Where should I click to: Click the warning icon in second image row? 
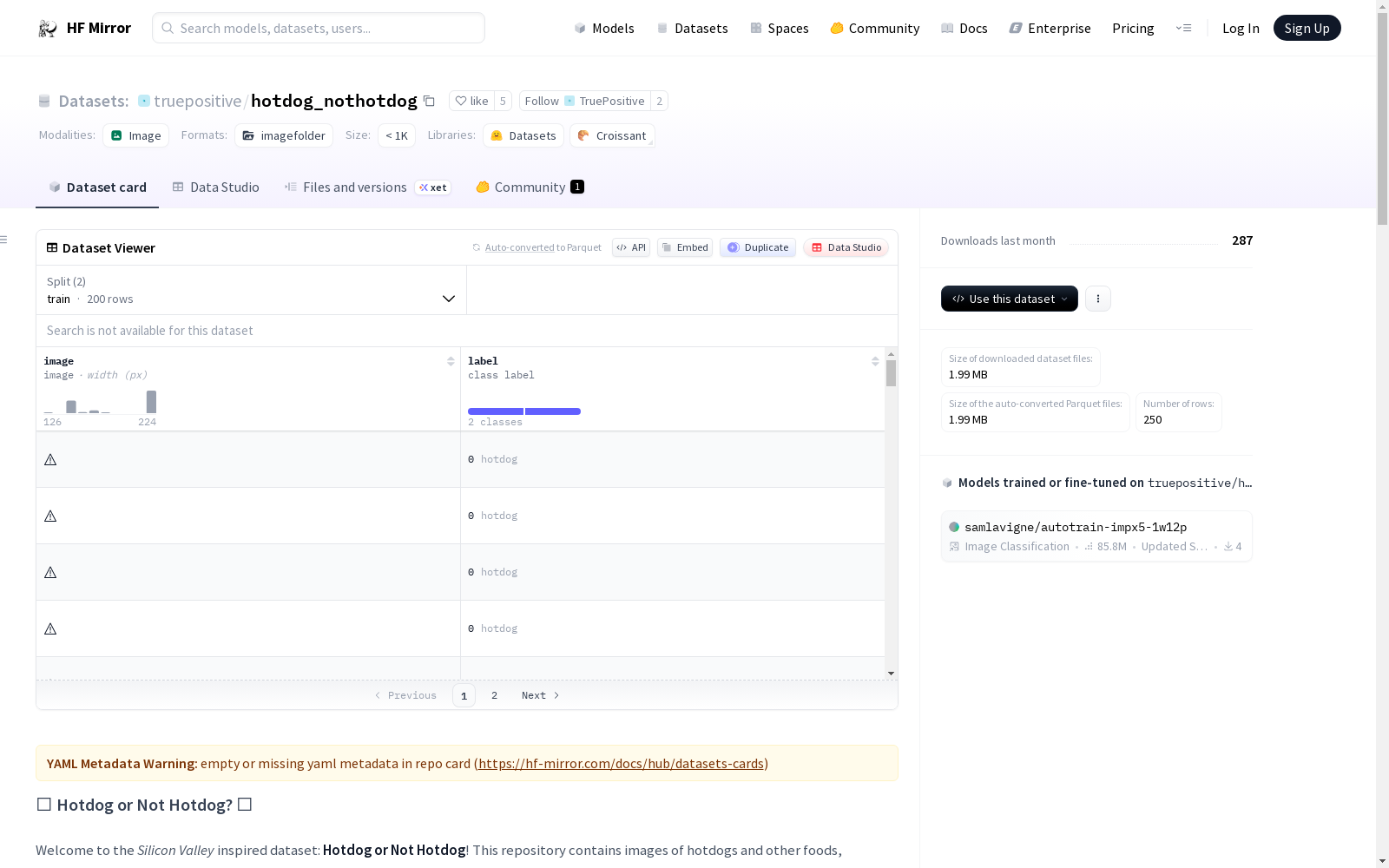coord(50,516)
